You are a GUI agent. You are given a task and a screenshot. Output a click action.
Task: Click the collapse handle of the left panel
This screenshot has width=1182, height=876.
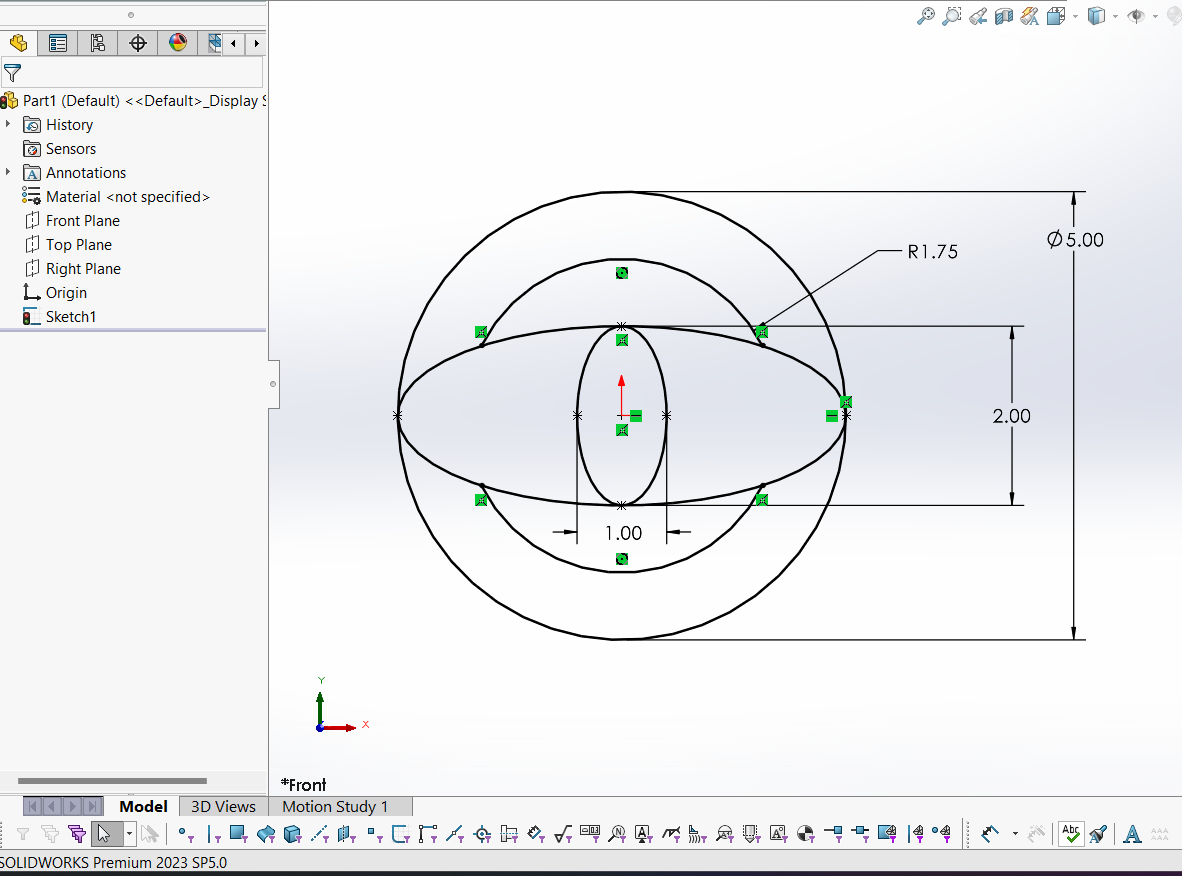coord(273,384)
